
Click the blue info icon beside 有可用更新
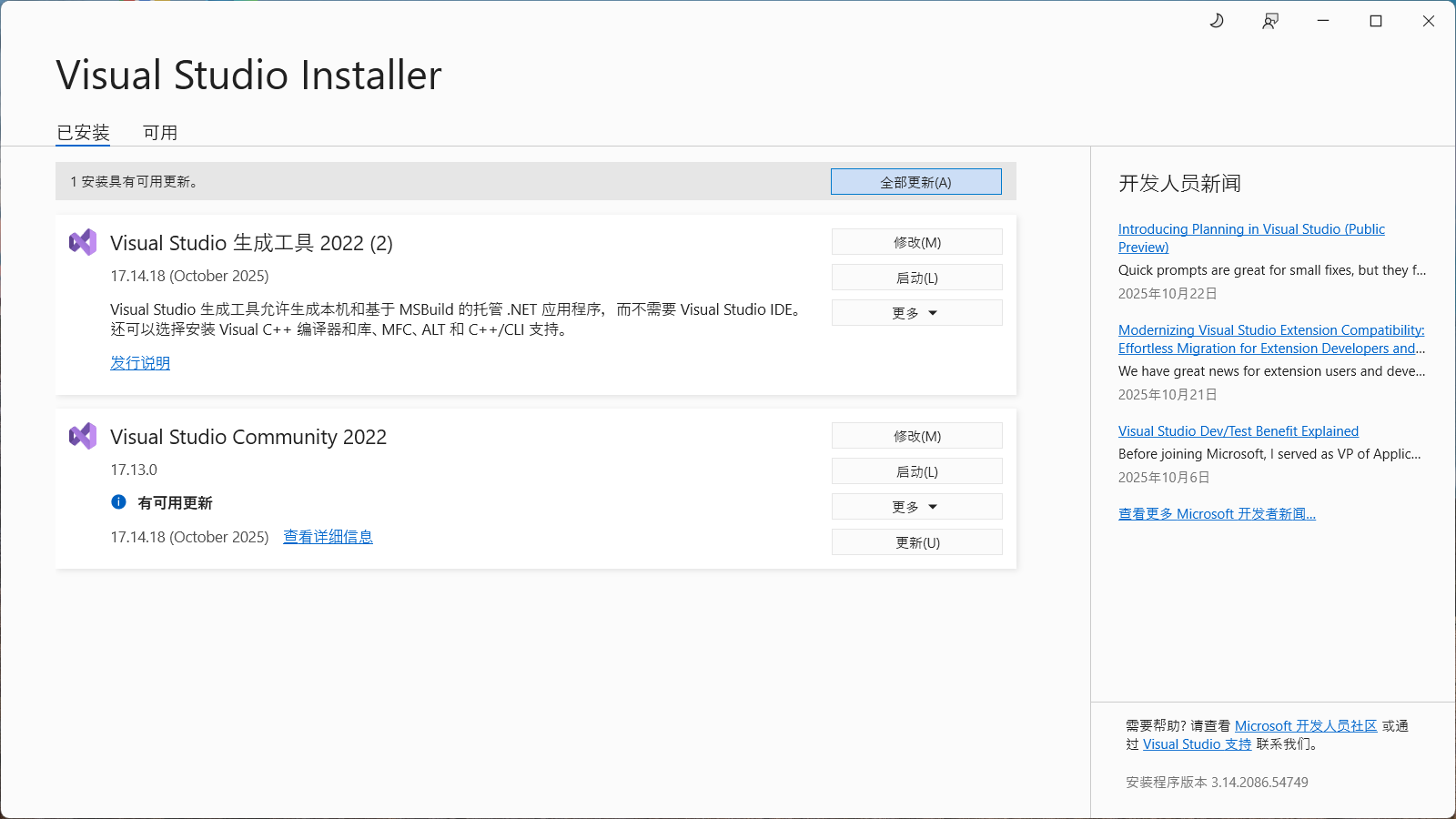pos(118,501)
